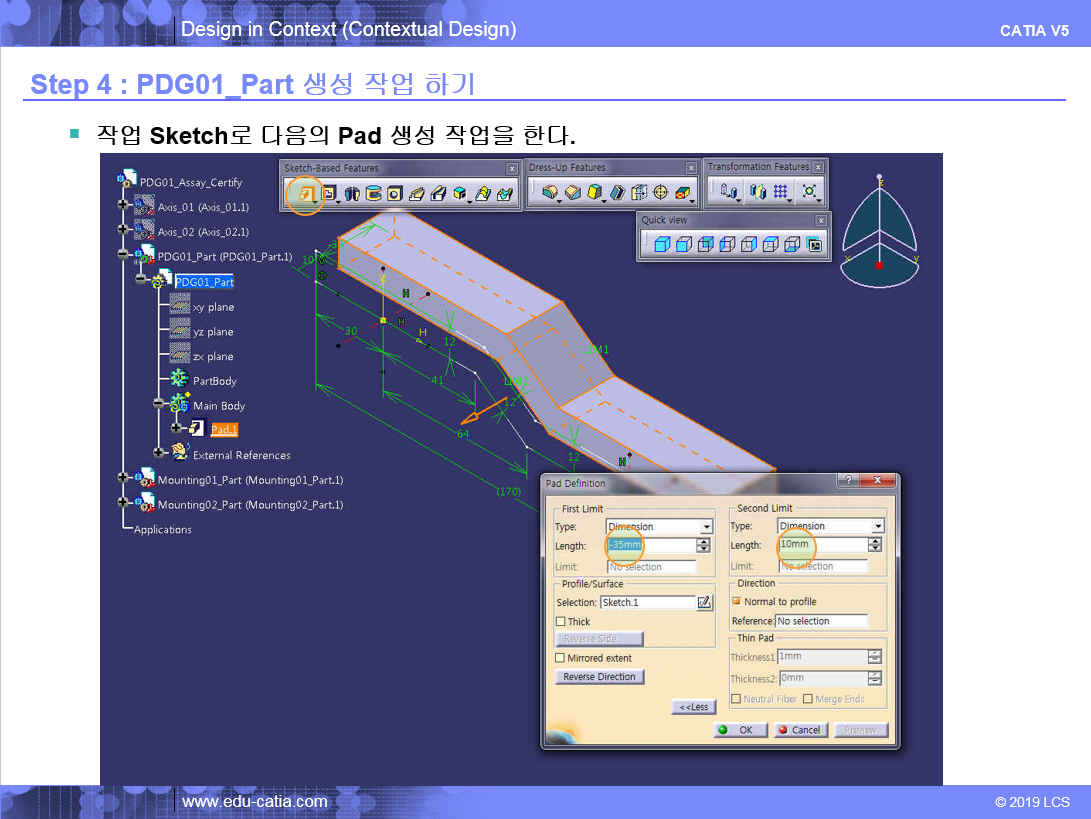Select the Mirror transformation tool
The height and width of the screenshot is (819, 1091).
[758, 192]
